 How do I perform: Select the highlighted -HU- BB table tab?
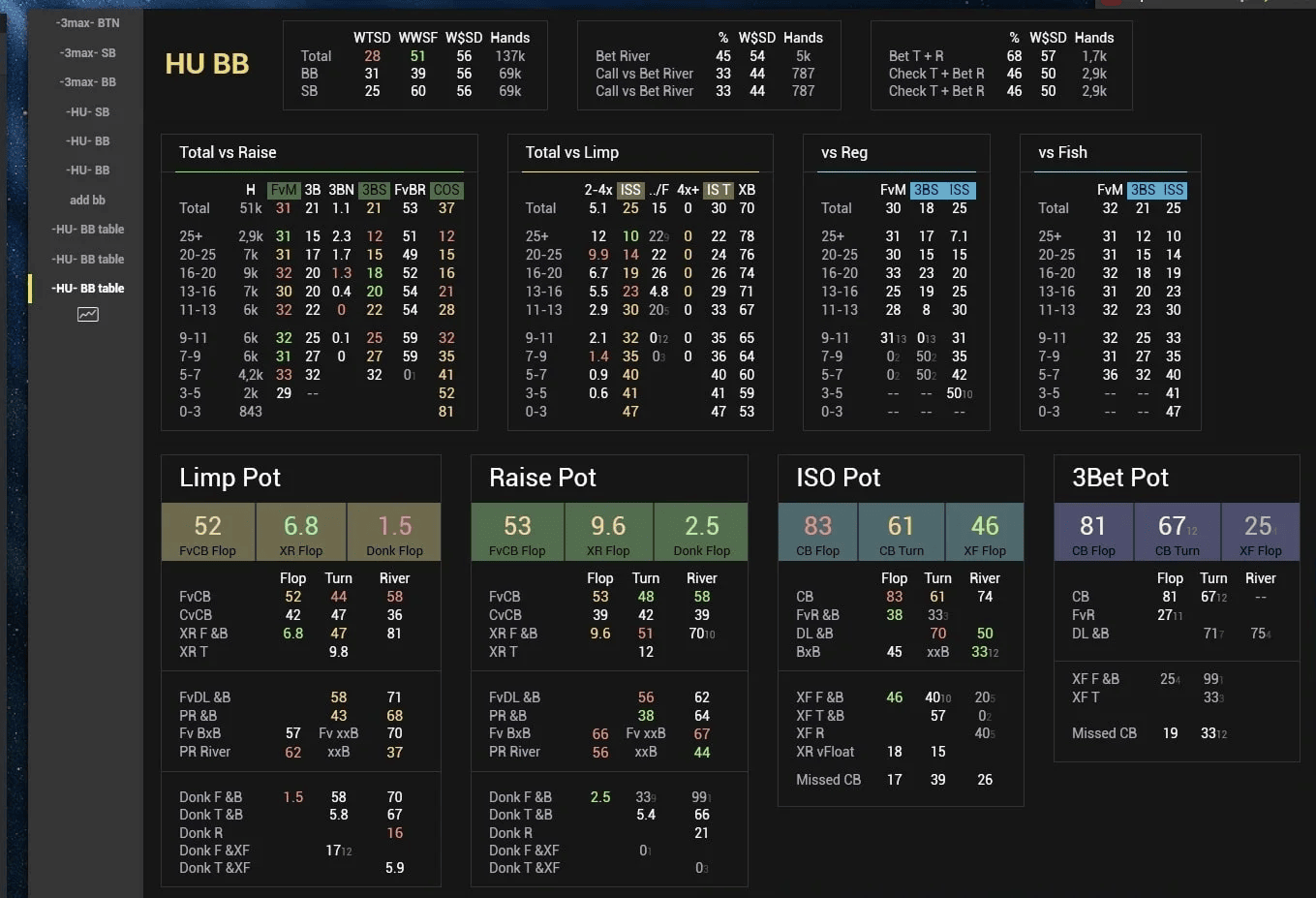87,289
